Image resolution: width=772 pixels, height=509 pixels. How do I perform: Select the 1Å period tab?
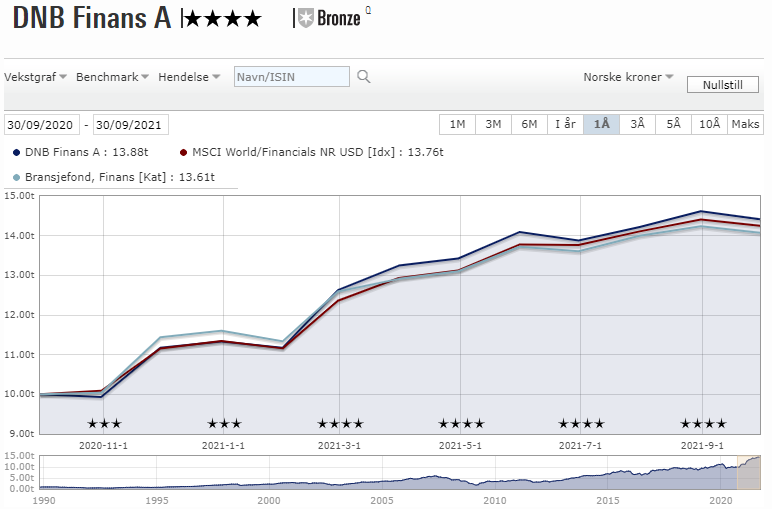pyautogui.click(x=601, y=124)
